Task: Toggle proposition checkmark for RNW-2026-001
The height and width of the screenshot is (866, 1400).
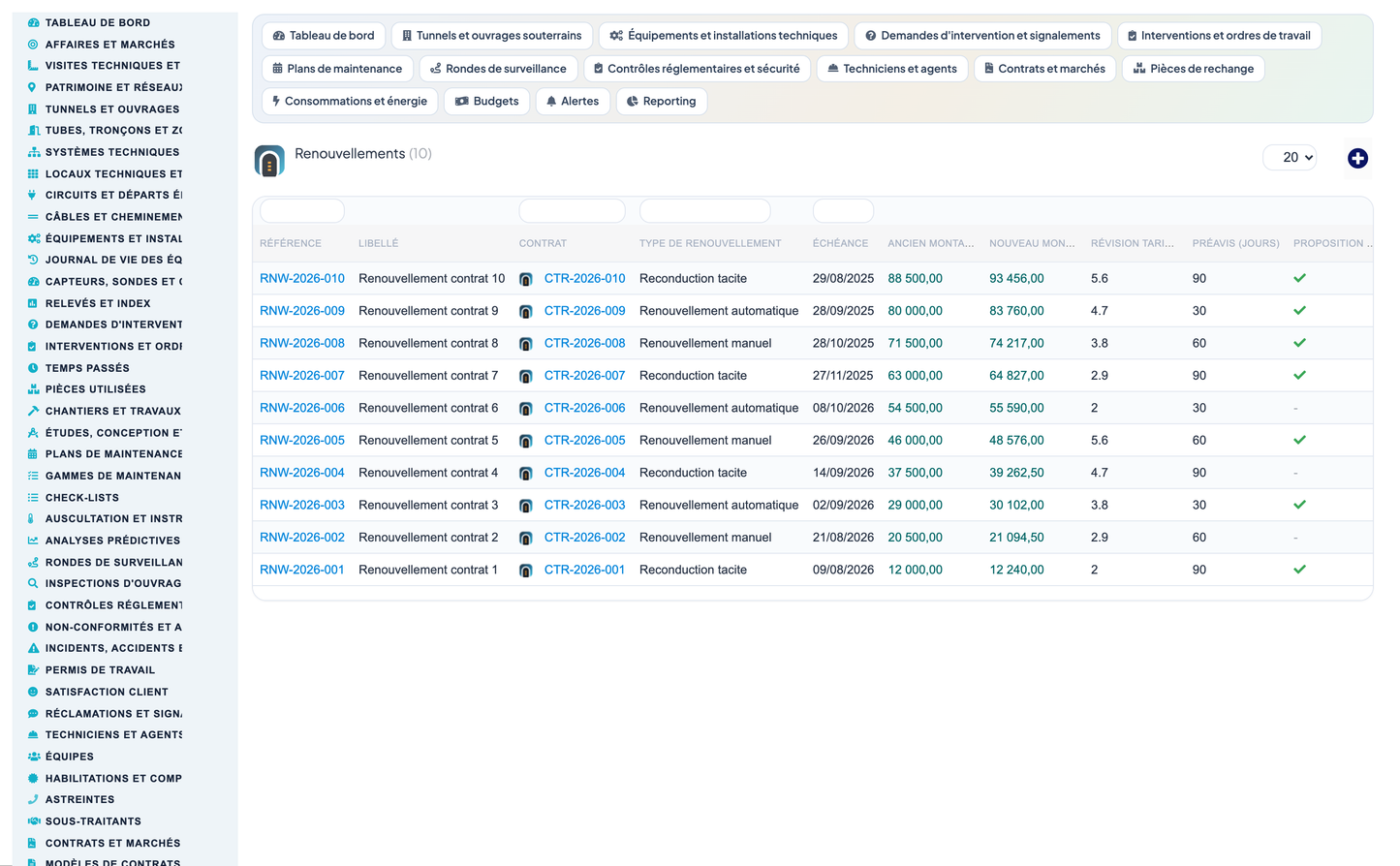Action: [x=1299, y=570]
